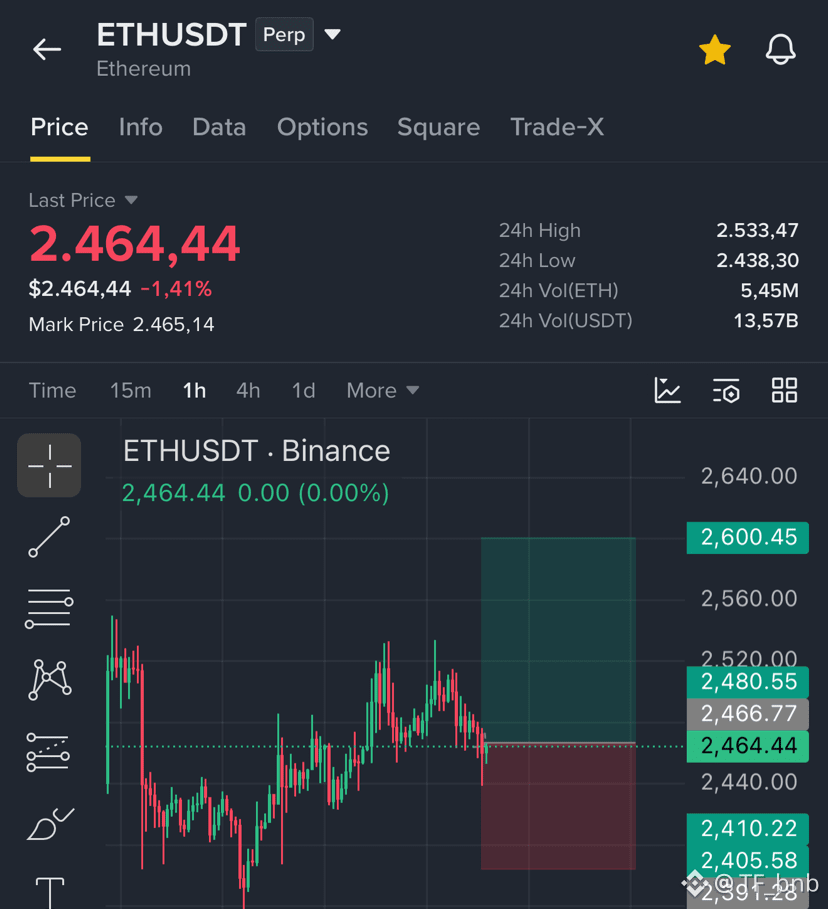Select the 1h interval
This screenshot has width=828, height=909.
click(x=195, y=391)
